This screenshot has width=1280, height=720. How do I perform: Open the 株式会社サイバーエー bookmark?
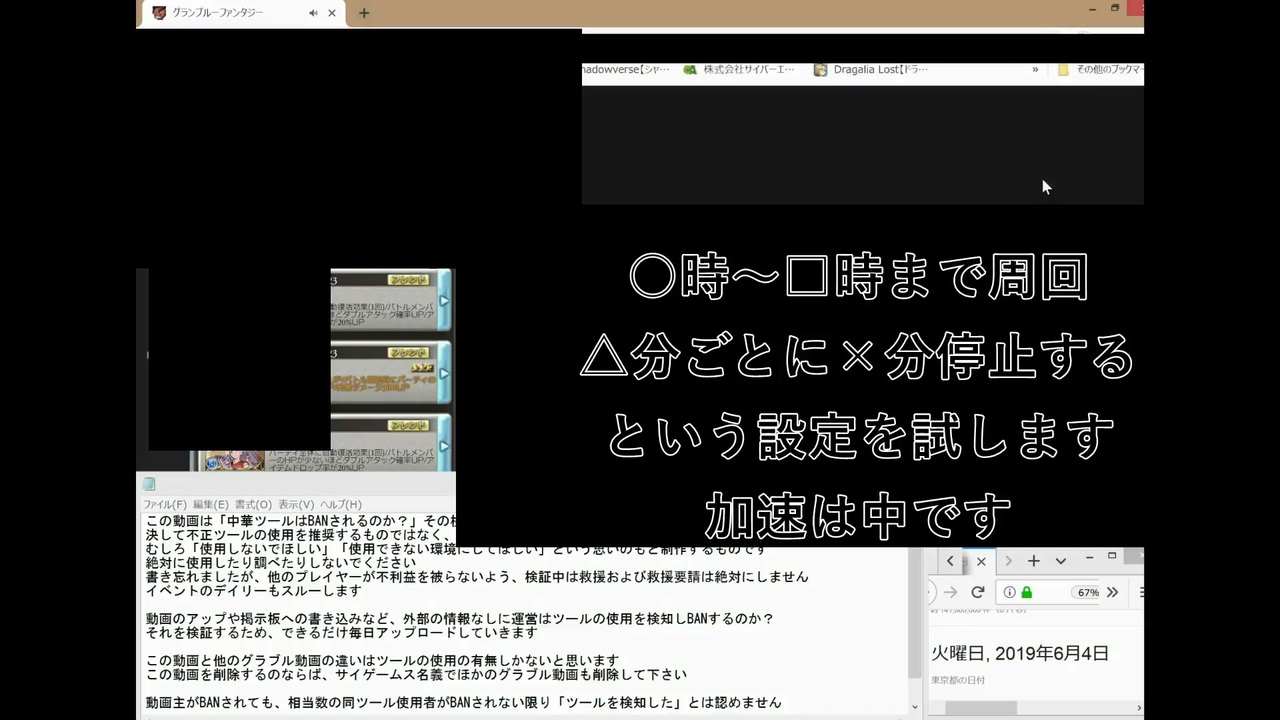(x=739, y=70)
